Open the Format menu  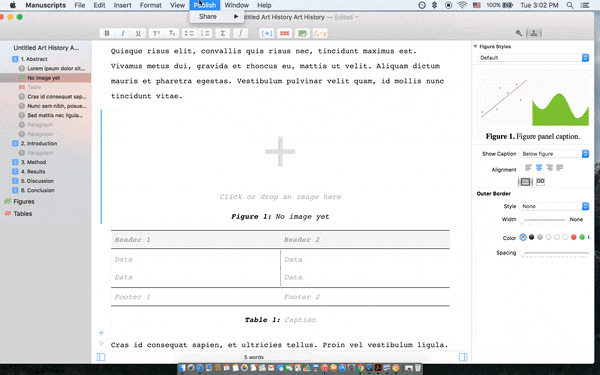click(150, 5)
